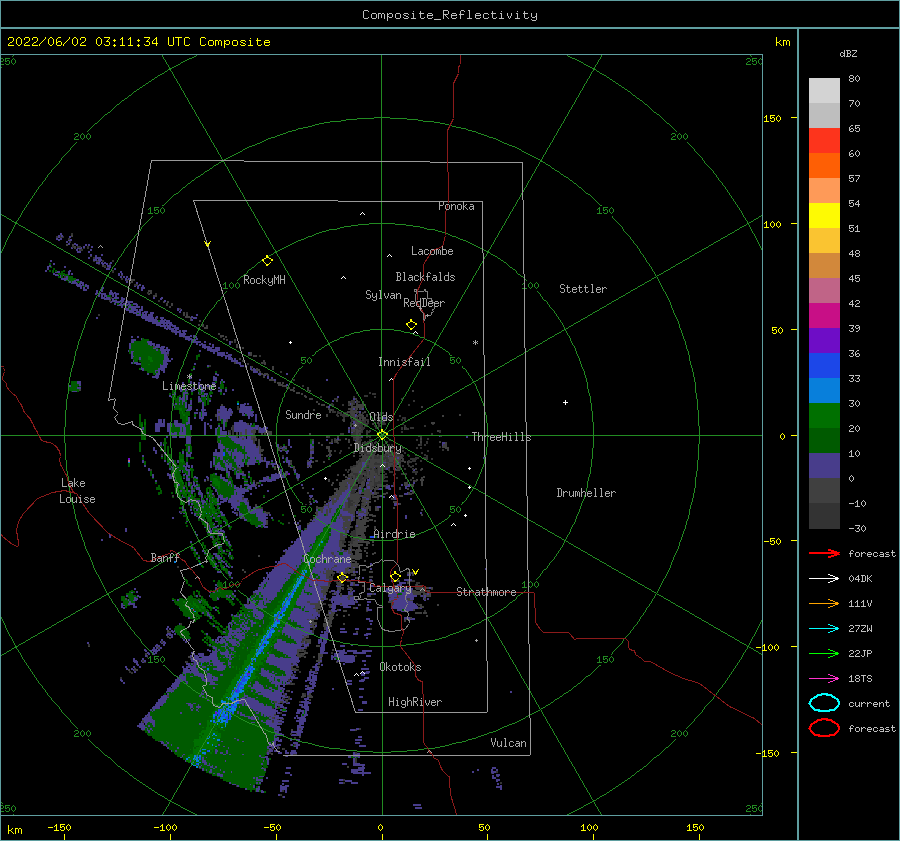This screenshot has width=900, height=841.
Task: Click the green echo blob above Limestone
Action: click(149, 356)
